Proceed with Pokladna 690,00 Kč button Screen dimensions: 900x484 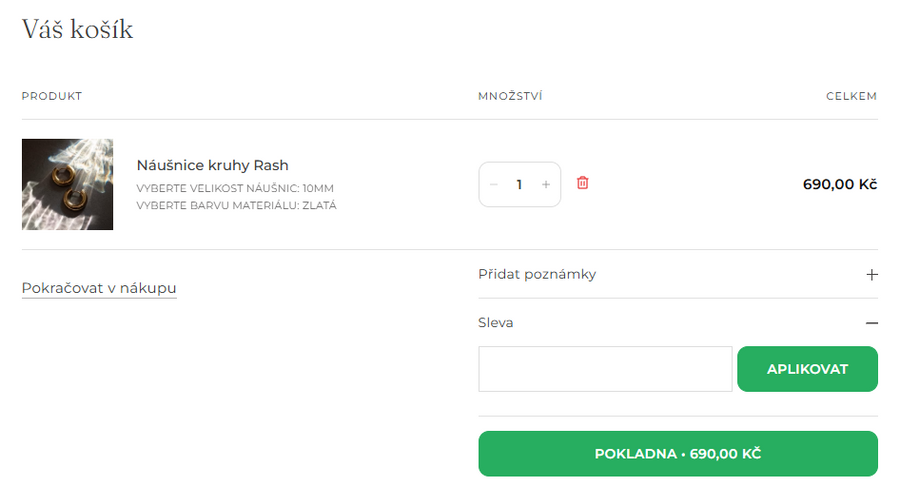pyautogui.click(x=678, y=454)
